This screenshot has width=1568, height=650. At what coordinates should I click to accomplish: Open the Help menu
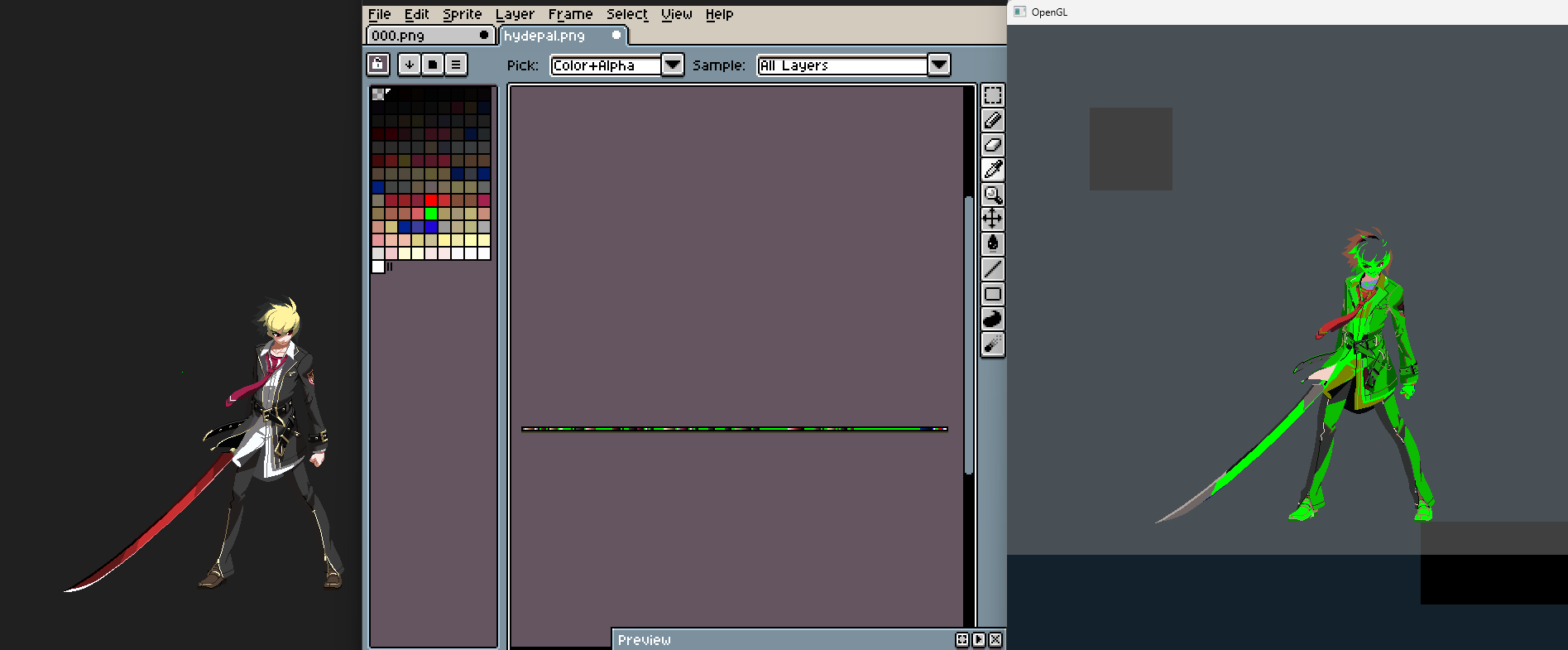click(719, 14)
